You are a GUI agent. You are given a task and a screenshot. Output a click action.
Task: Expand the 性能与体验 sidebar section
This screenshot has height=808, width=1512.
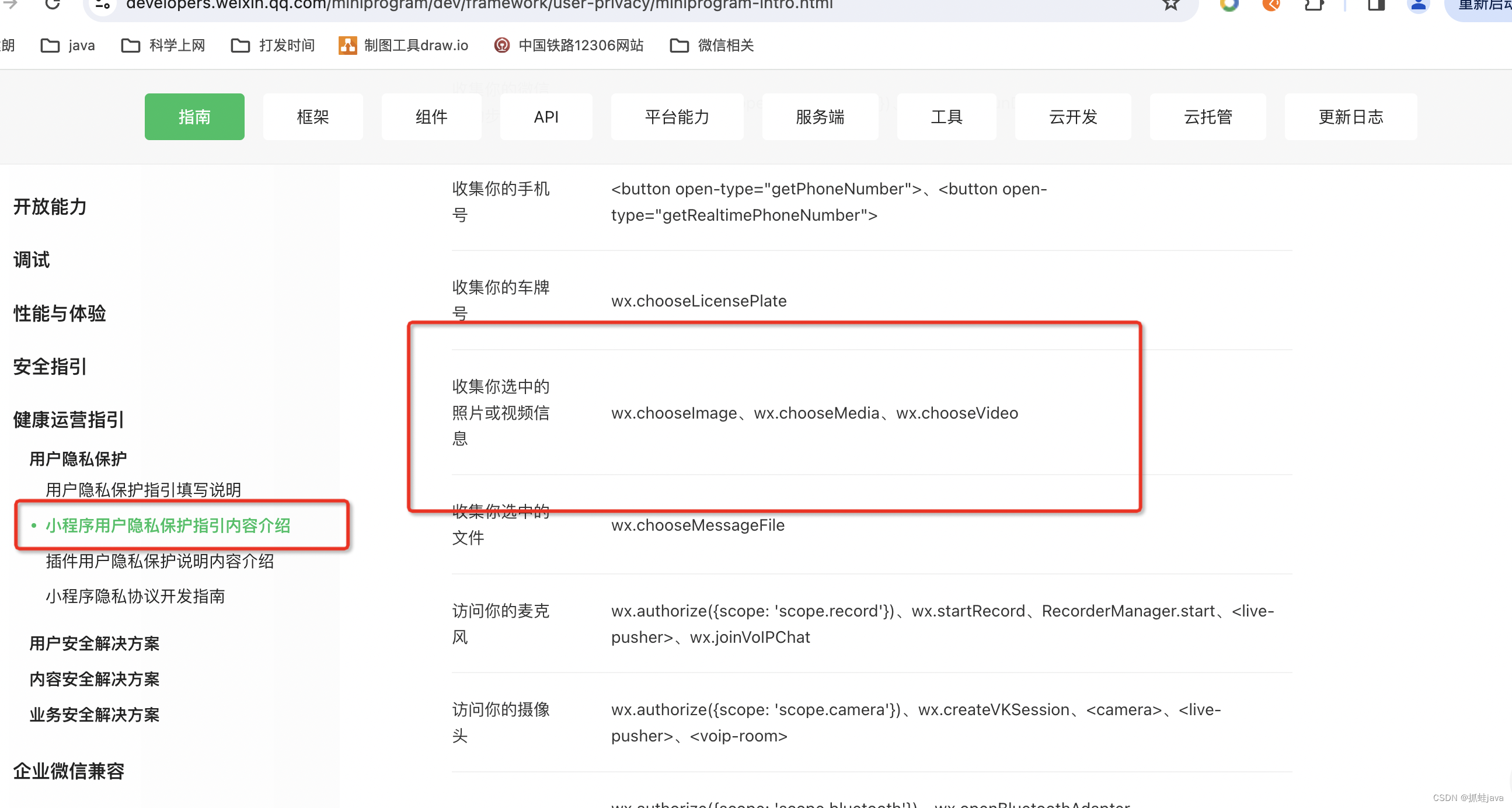point(60,314)
